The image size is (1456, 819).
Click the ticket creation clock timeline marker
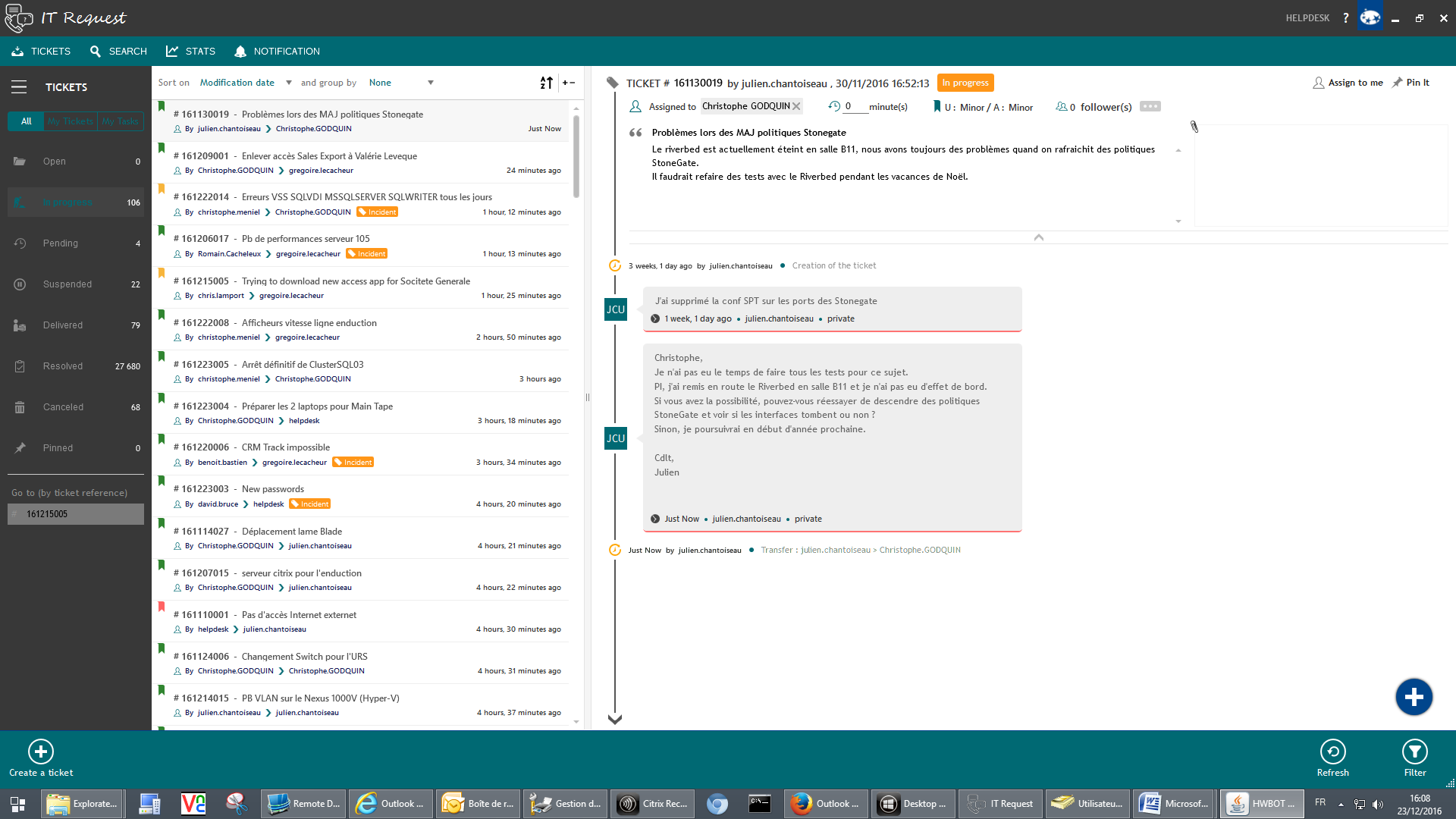pos(615,265)
